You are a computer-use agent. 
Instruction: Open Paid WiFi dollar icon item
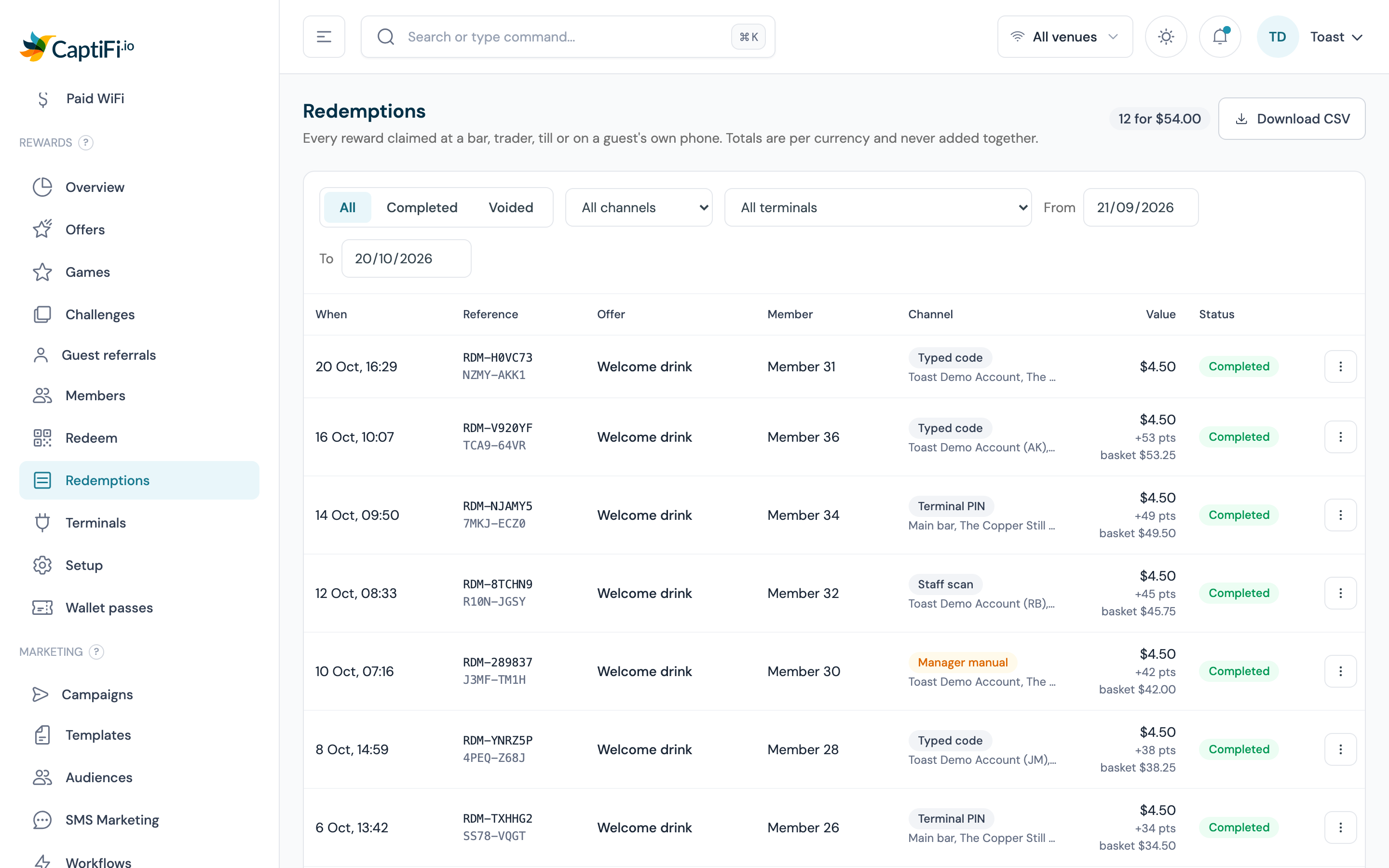[42, 99]
